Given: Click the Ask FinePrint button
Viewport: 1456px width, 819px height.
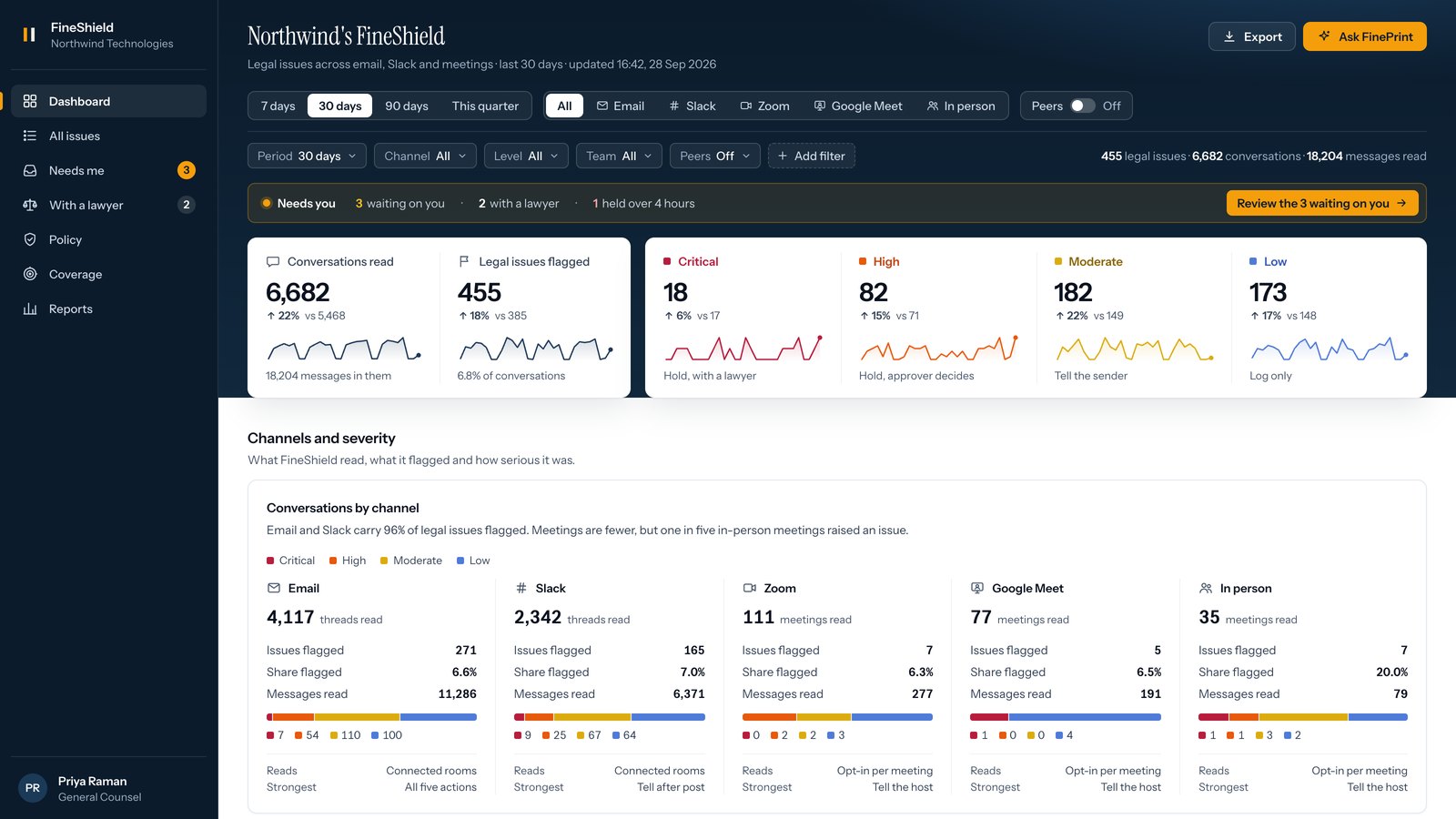Looking at the screenshot, I should tap(1364, 36).
